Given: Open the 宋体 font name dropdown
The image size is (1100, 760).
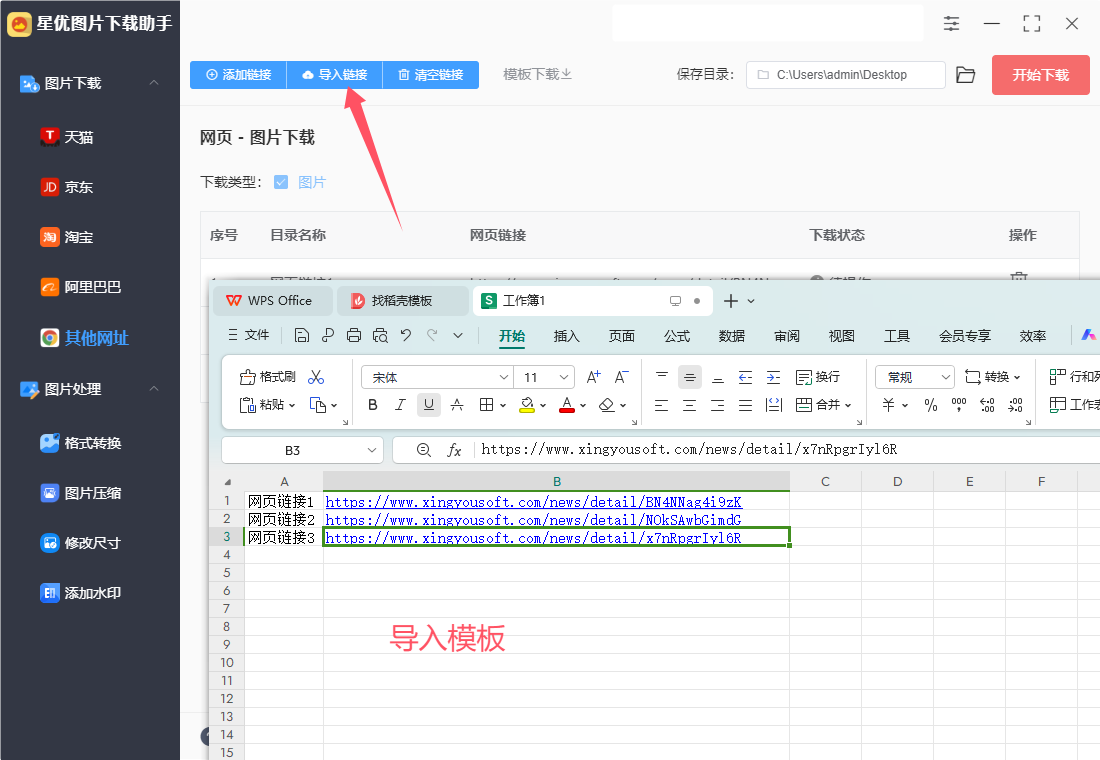Looking at the screenshot, I should pos(503,378).
